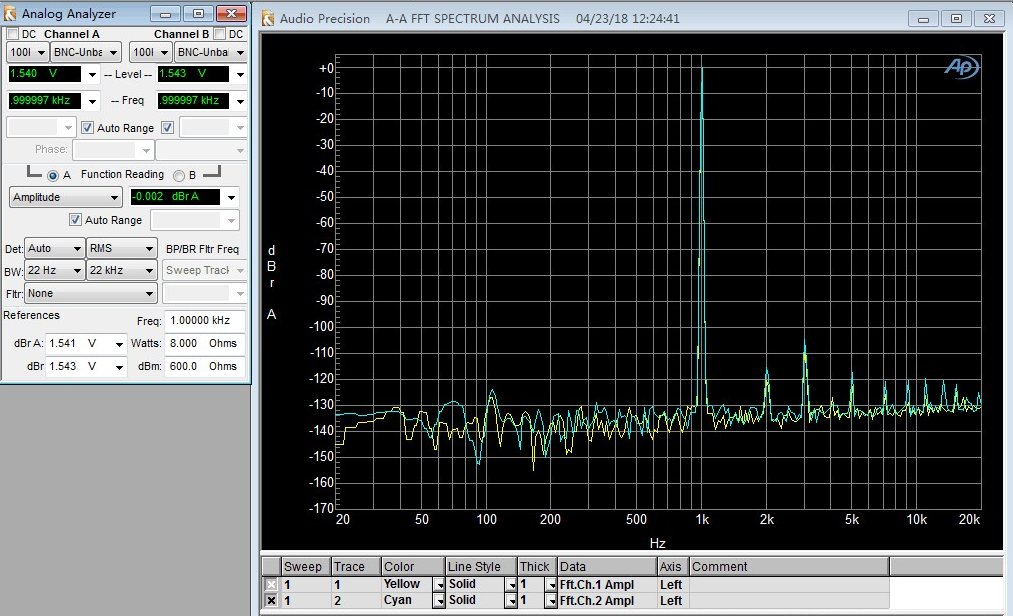Click the dBr A vertical axis label
The height and width of the screenshot is (616, 1013).
point(271,282)
